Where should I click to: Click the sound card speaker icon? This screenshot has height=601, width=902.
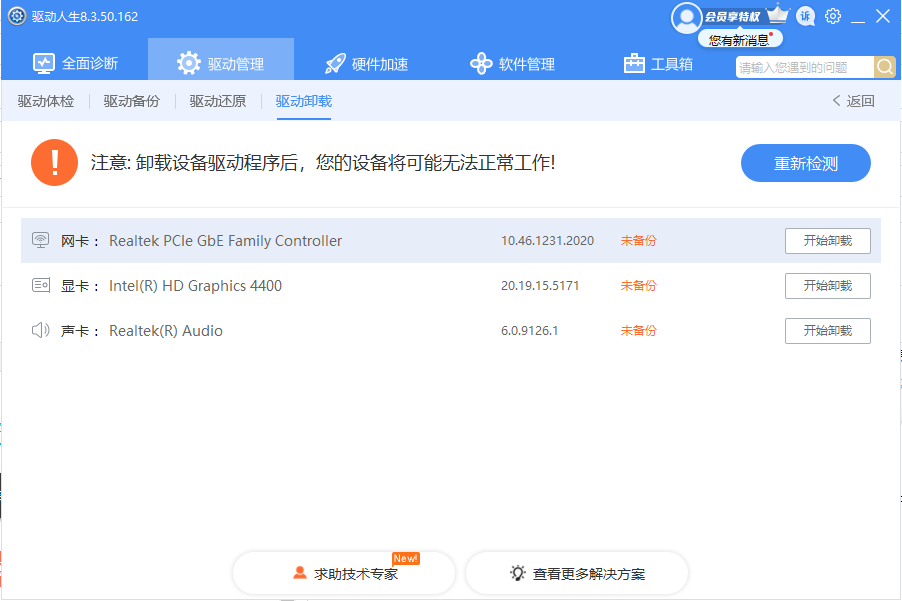tap(40, 331)
